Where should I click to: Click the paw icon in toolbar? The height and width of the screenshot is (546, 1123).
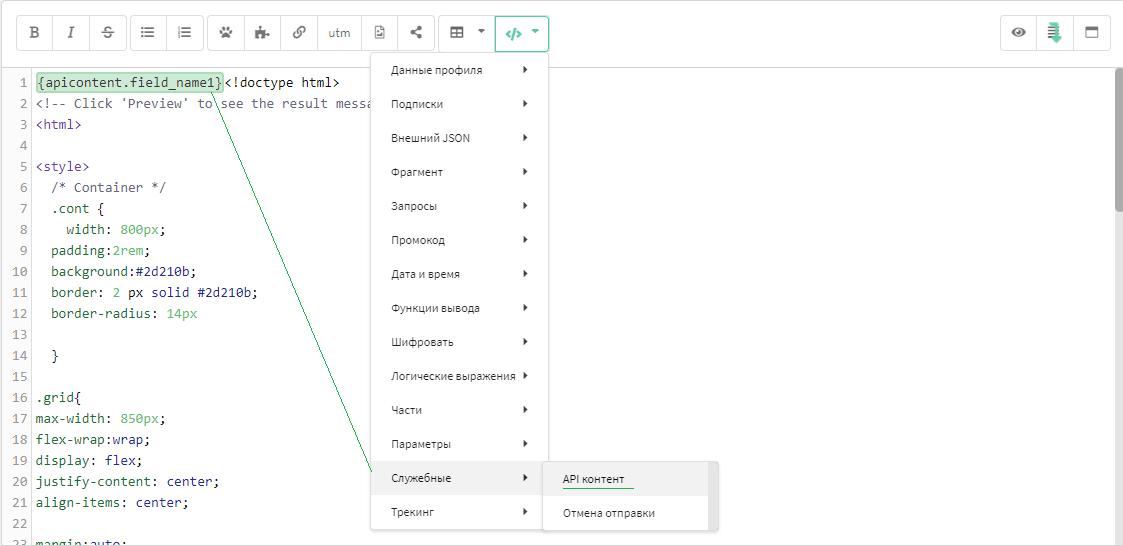tap(226, 33)
